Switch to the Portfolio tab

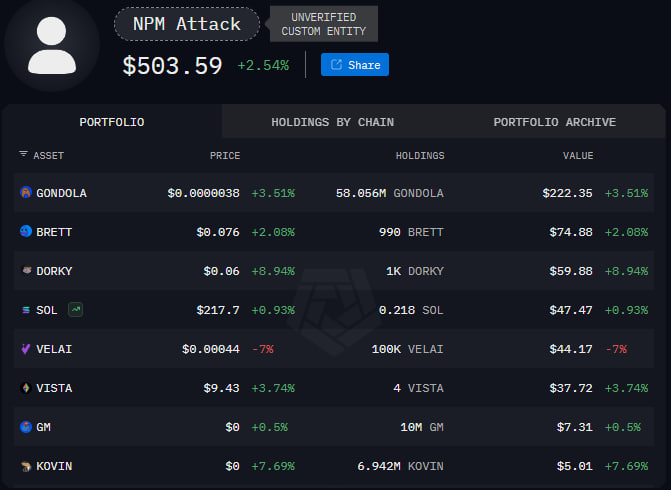point(112,122)
